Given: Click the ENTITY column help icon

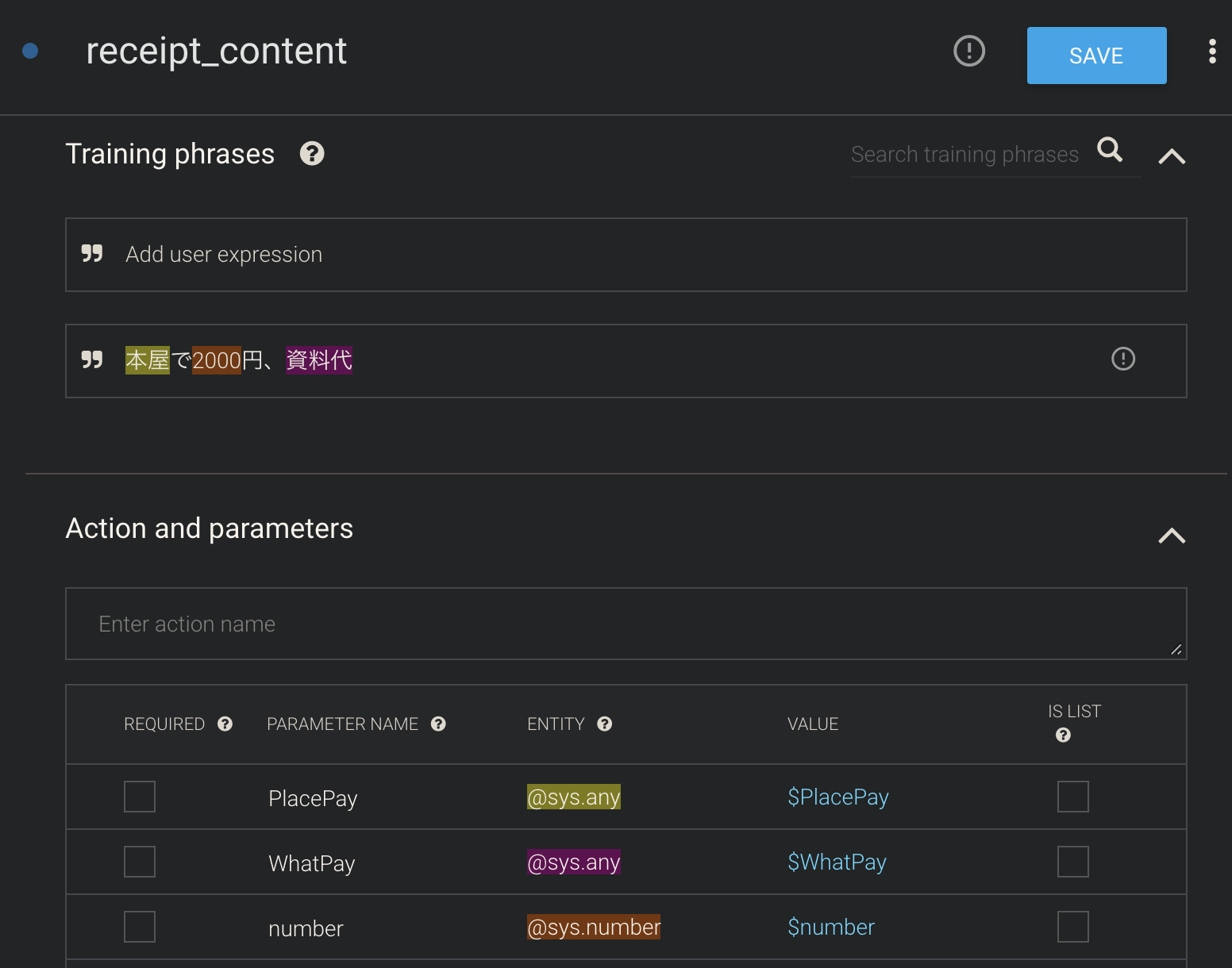Looking at the screenshot, I should click(x=604, y=724).
